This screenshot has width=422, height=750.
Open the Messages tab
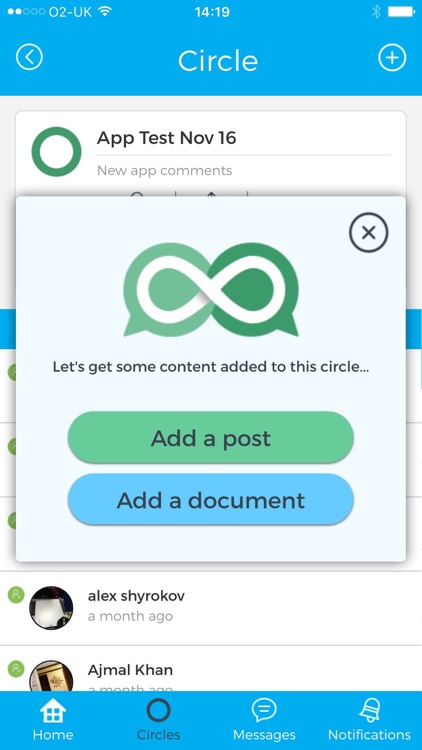click(264, 720)
